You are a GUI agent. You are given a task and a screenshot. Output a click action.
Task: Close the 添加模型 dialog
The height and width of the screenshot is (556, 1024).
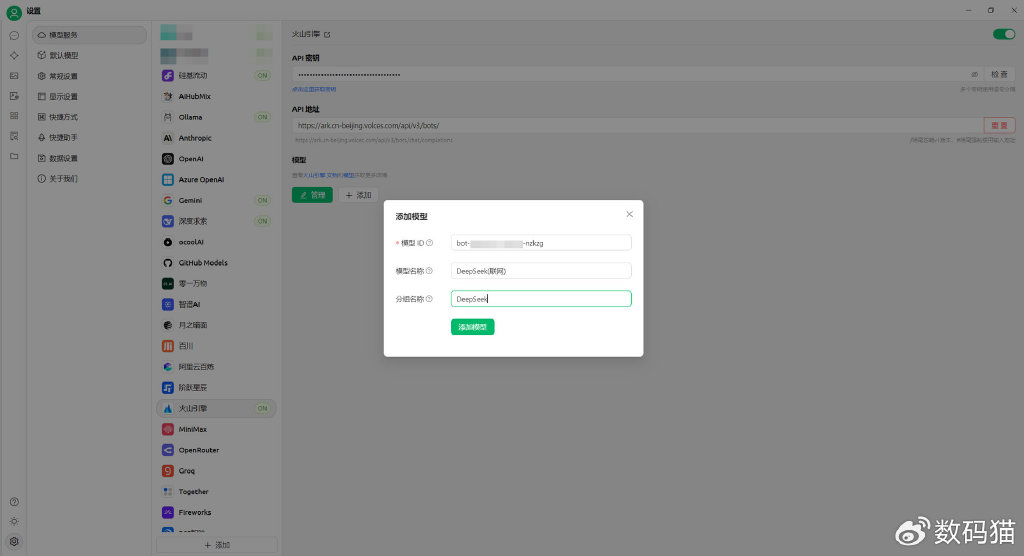click(x=629, y=214)
